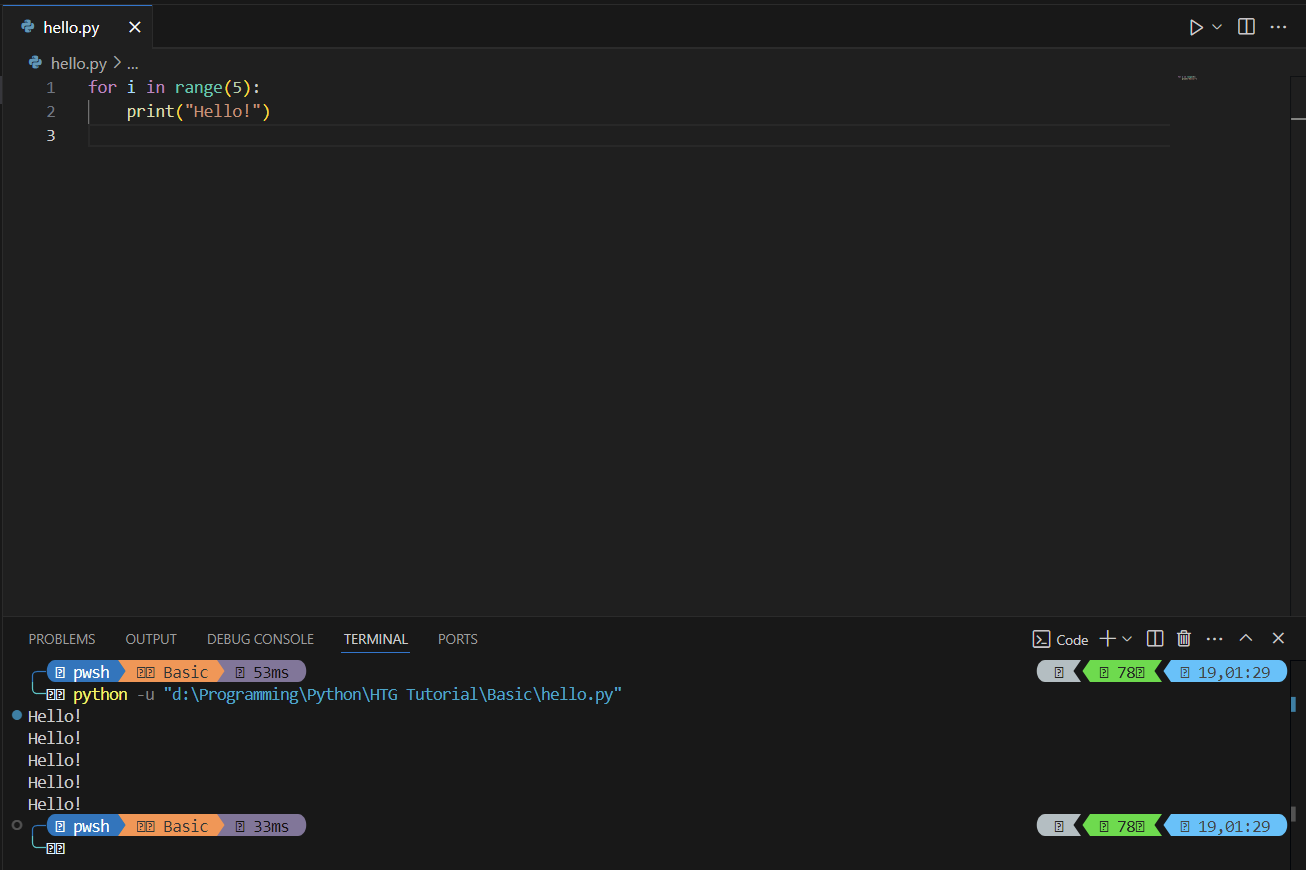The width and height of the screenshot is (1306, 870).
Task: Switch to the PROBLEMS panel tab
Action: click(x=62, y=639)
